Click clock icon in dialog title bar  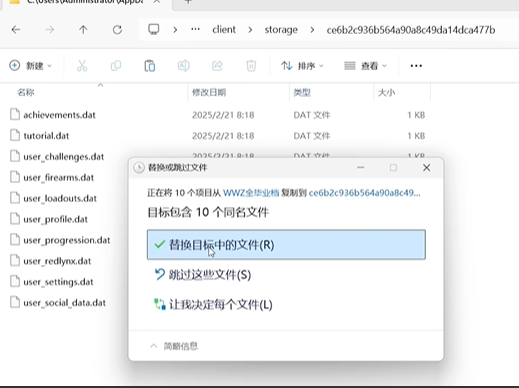coord(139,168)
